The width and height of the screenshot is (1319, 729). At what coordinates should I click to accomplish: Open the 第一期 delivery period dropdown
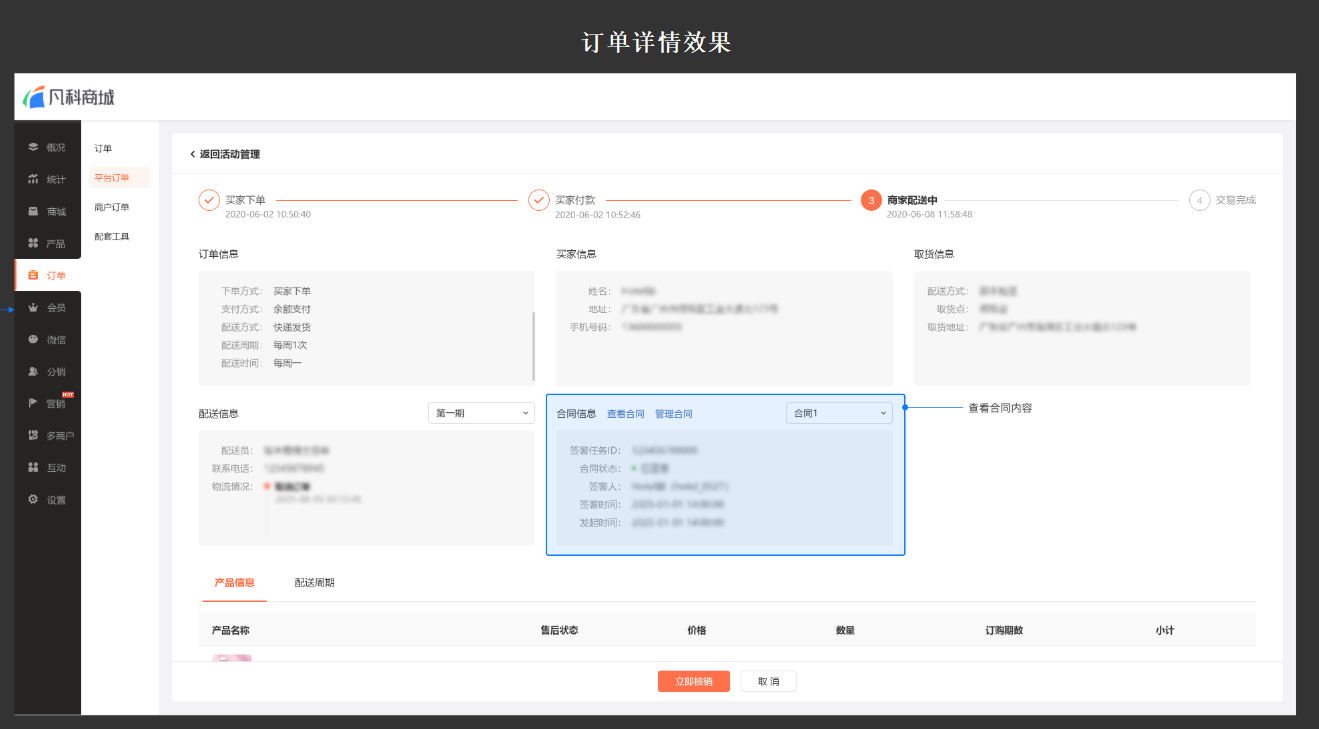point(481,412)
